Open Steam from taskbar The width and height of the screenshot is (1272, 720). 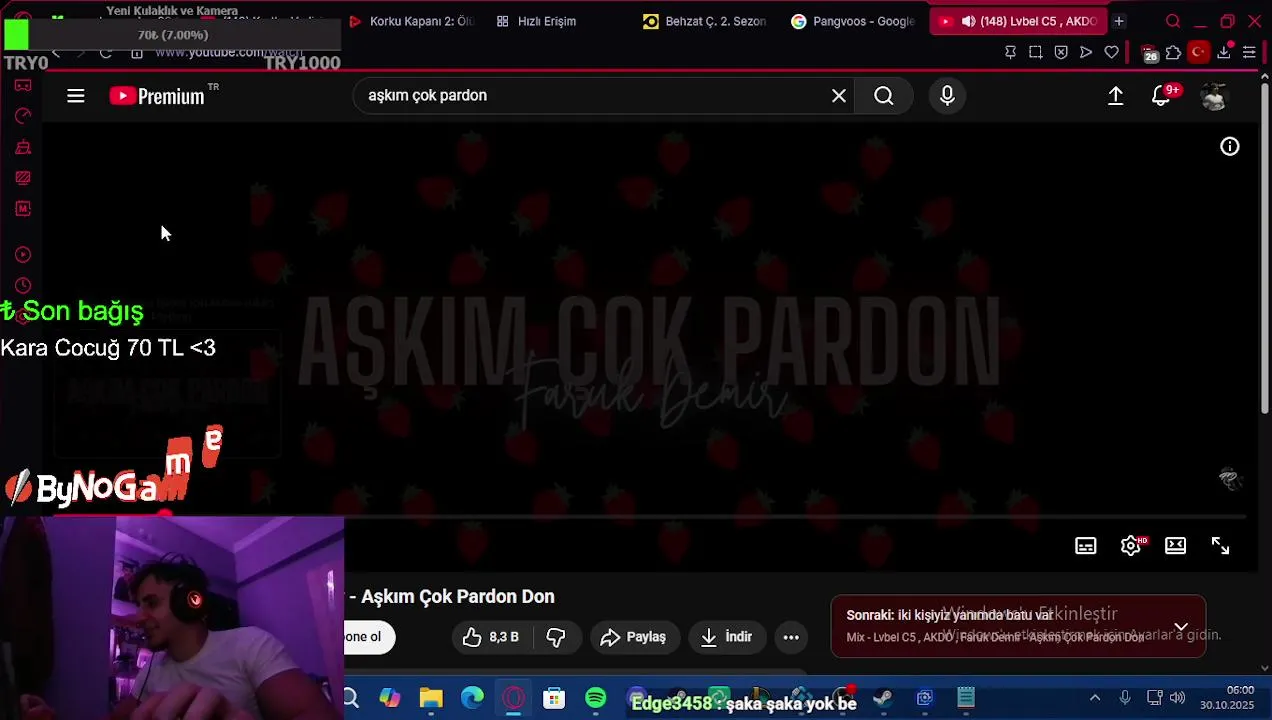(883, 698)
